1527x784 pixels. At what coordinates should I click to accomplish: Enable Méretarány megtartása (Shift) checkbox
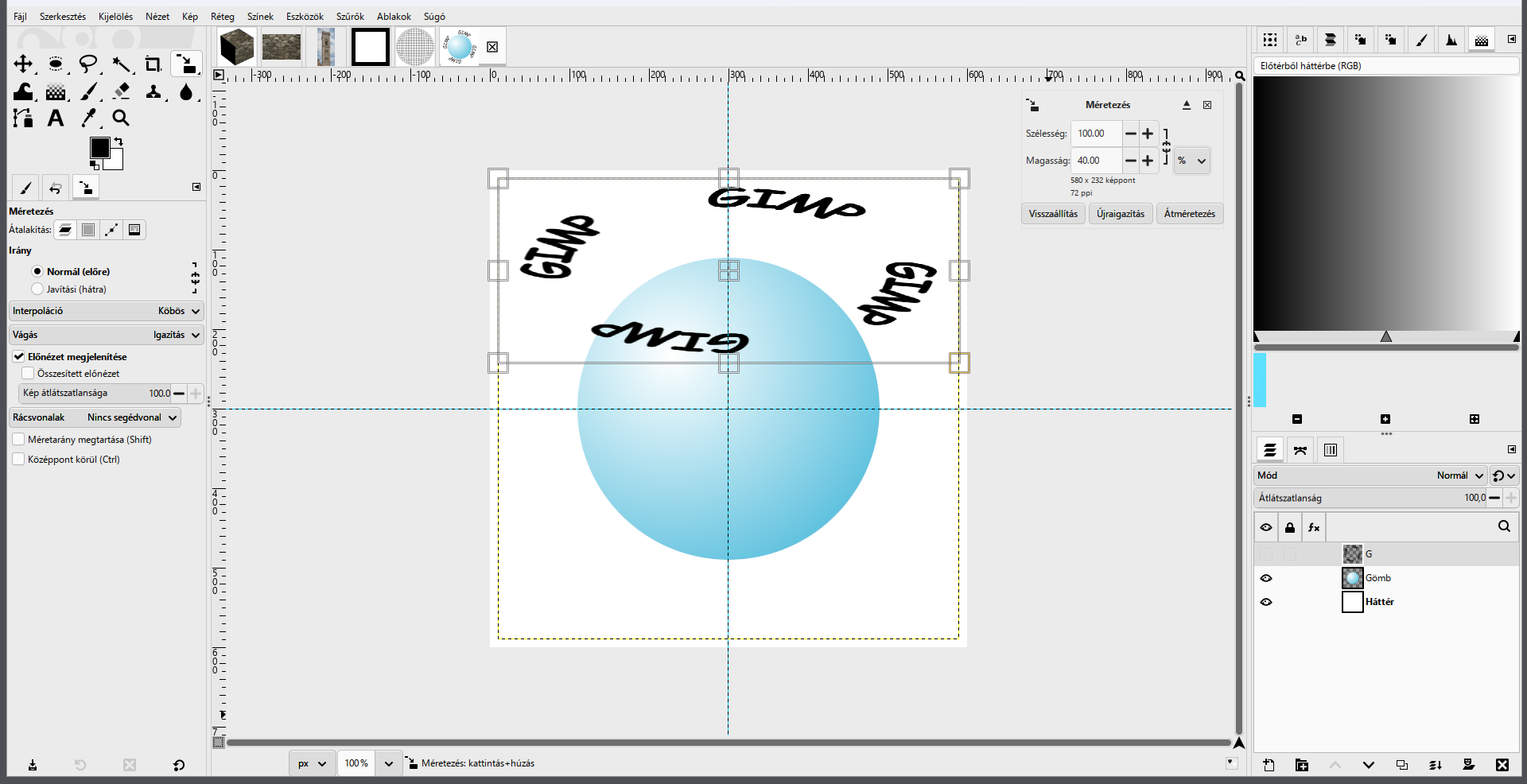pos(18,440)
